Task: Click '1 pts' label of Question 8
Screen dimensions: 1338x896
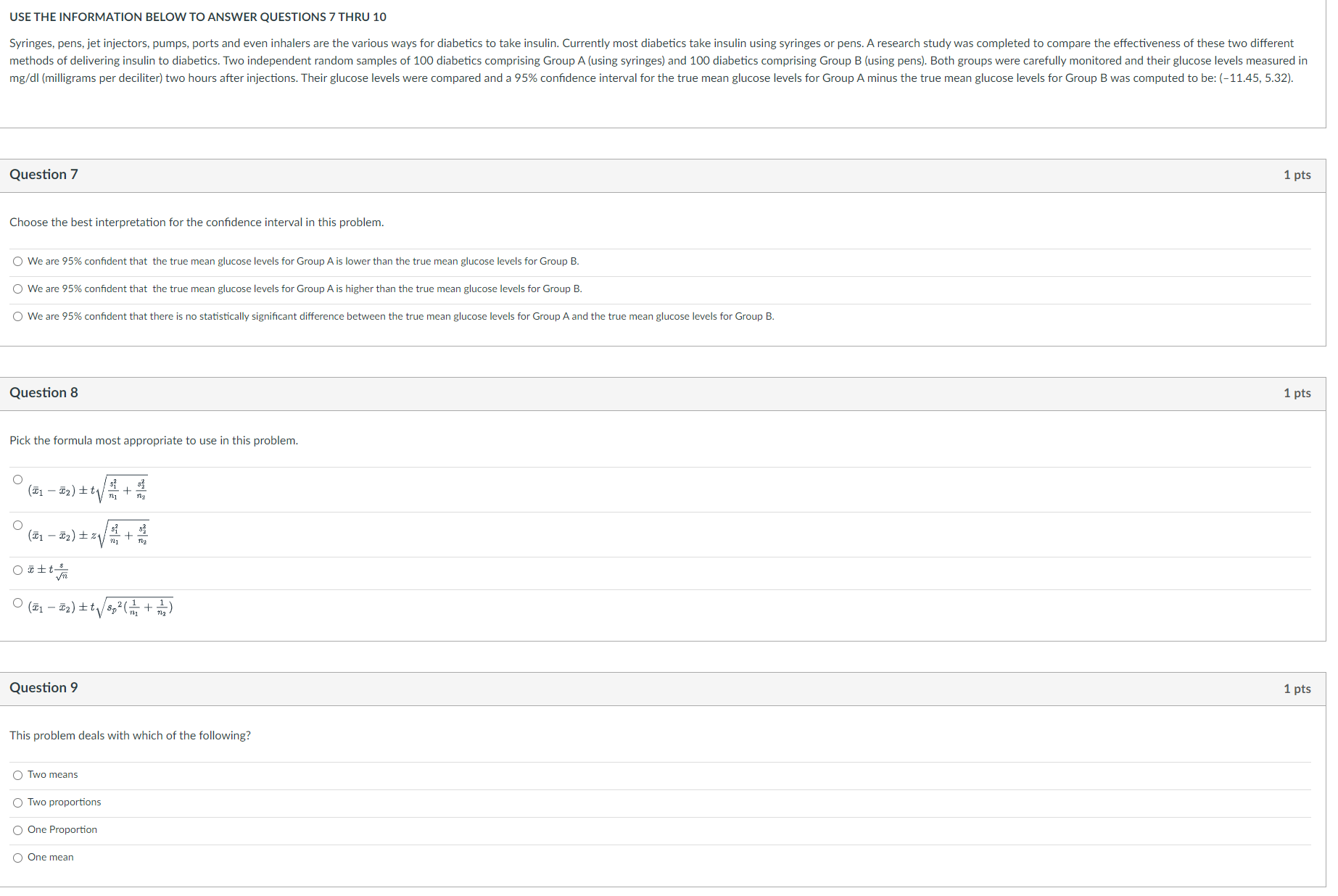Action: pos(1297,393)
